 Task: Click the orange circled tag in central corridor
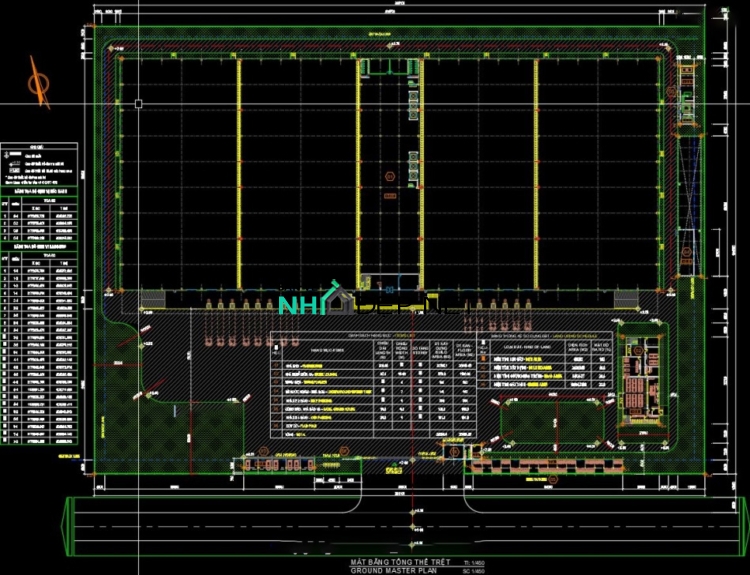point(391,176)
